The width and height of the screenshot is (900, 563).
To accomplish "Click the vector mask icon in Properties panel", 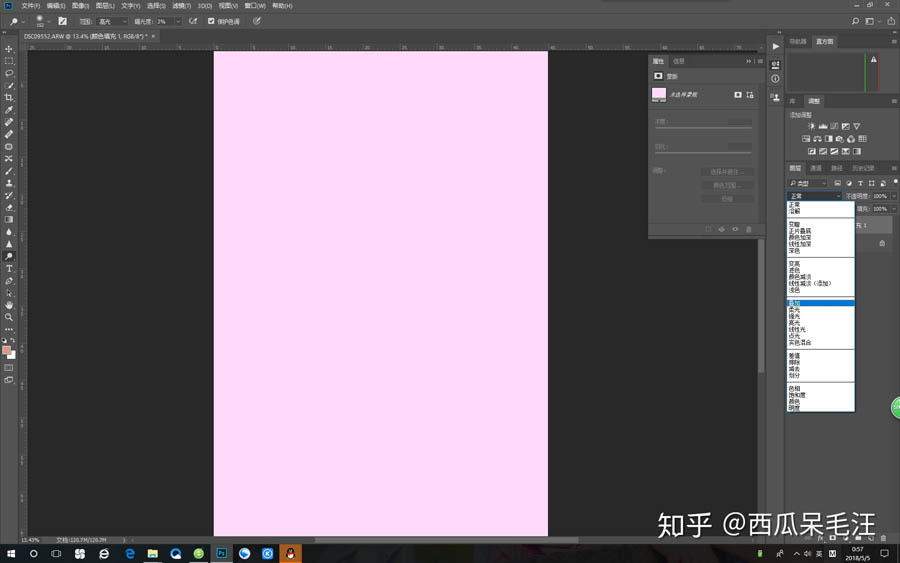I will tap(750, 95).
